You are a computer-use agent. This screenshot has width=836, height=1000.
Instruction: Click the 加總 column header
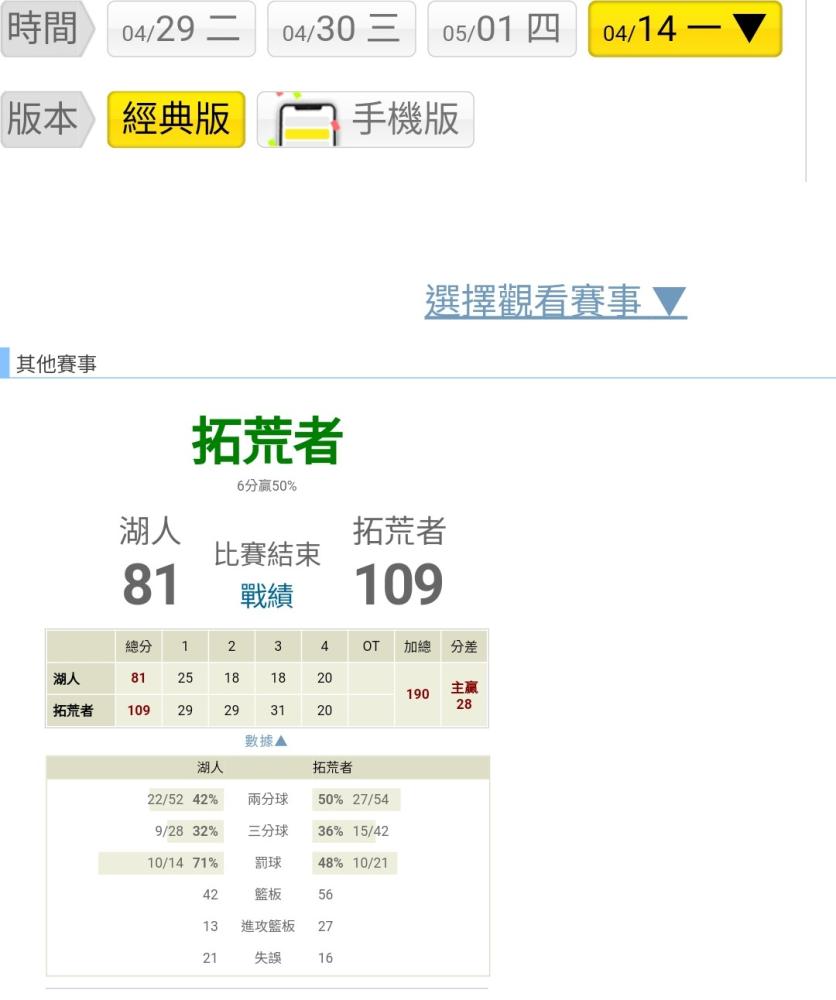point(418,646)
